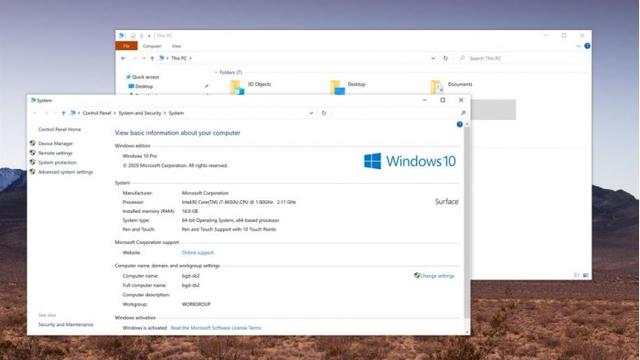640x360 pixels.
Task: Go up one level in System window
Action: point(63,113)
